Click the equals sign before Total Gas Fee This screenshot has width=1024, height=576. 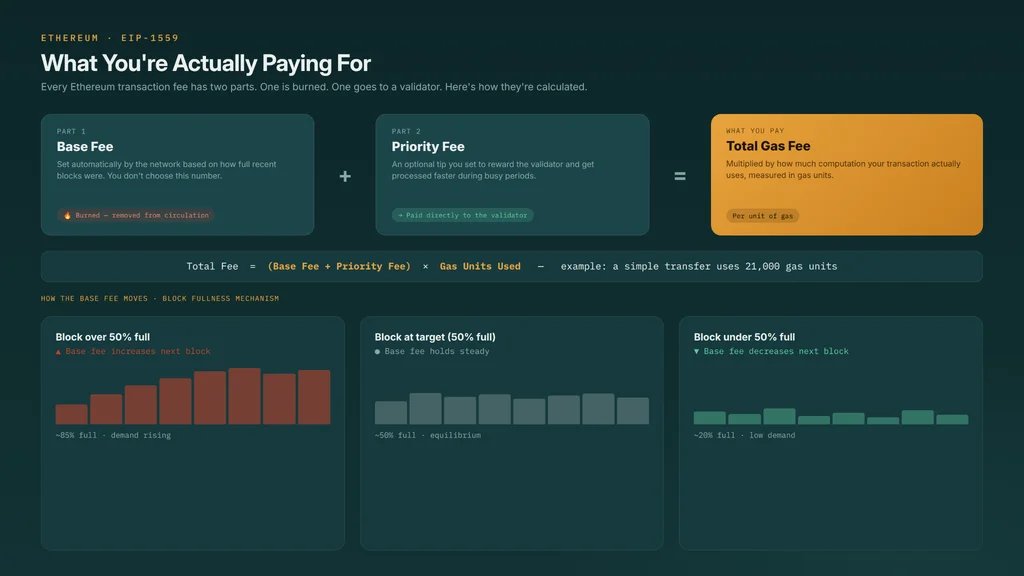click(680, 176)
